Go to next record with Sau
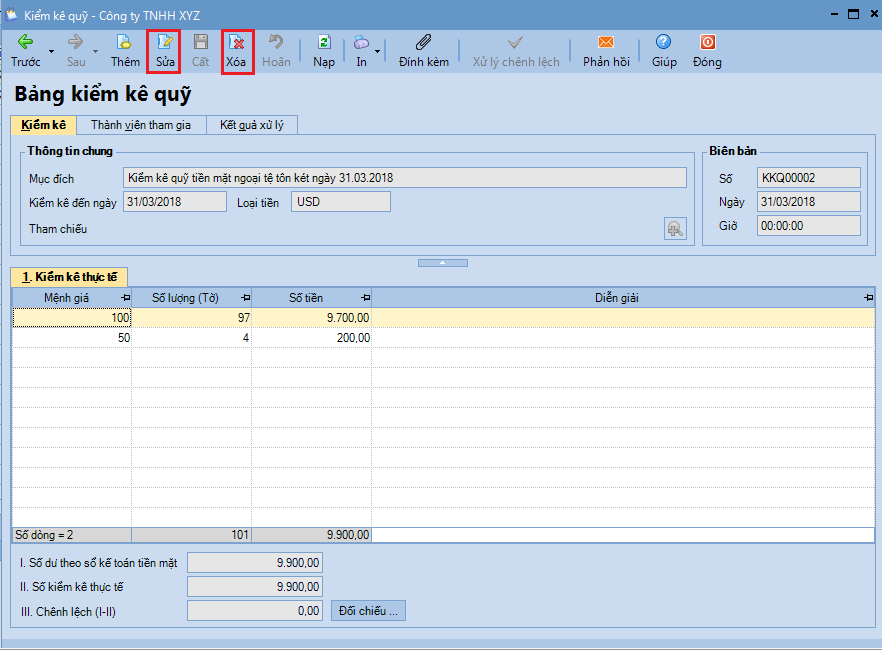The image size is (882, 650). tap(76, 51)
